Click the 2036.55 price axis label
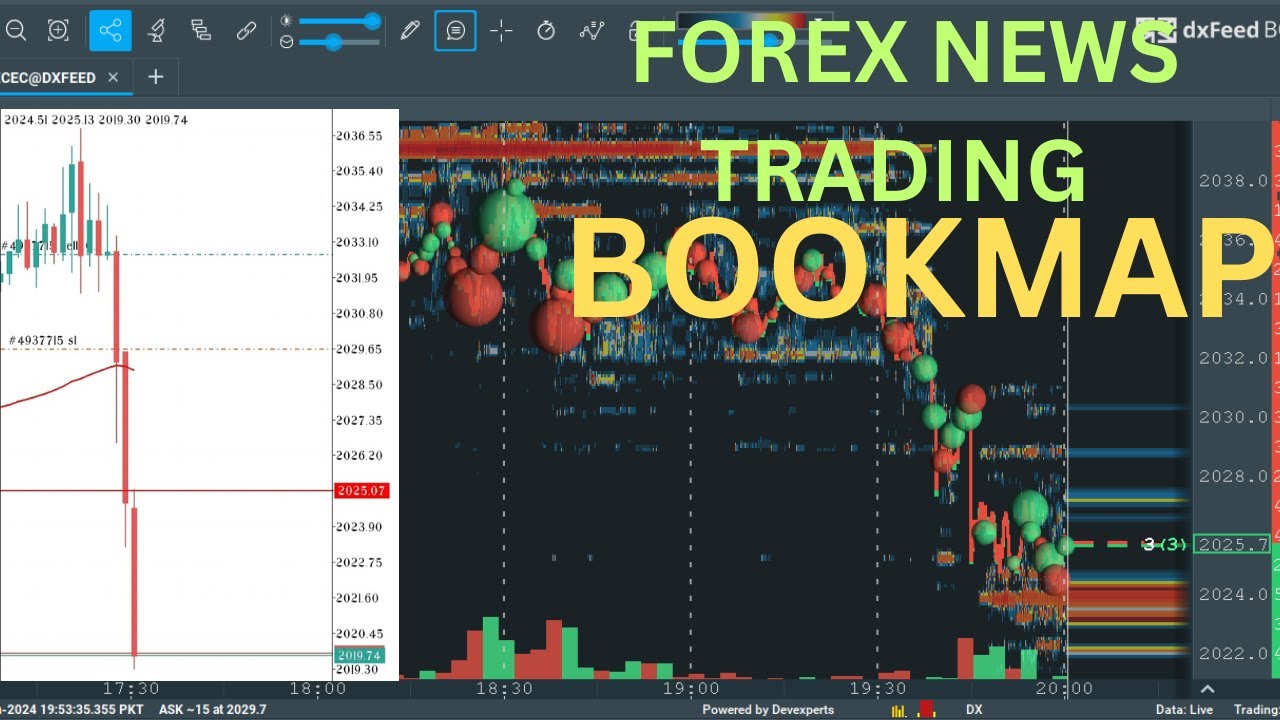The width and height of the screenshot is (1280, 720). (x=359, y=136)
